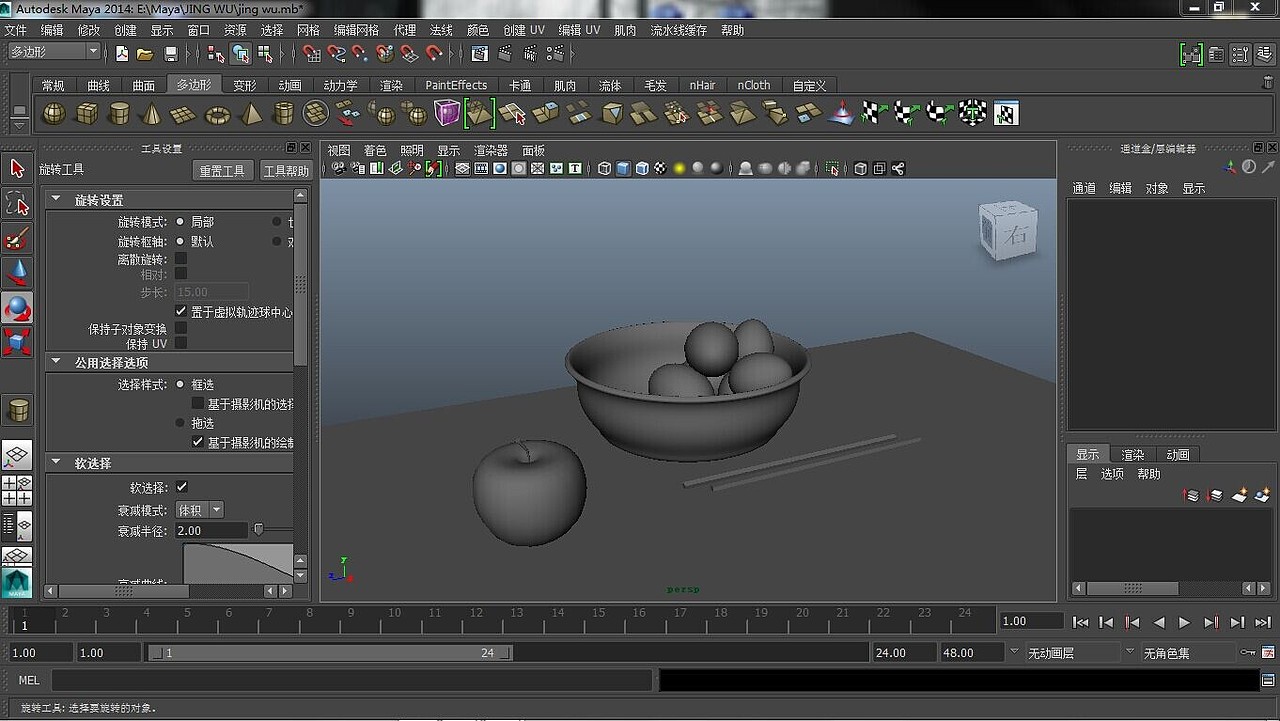Open a scene with the folder icon

(x=145, y=53)
